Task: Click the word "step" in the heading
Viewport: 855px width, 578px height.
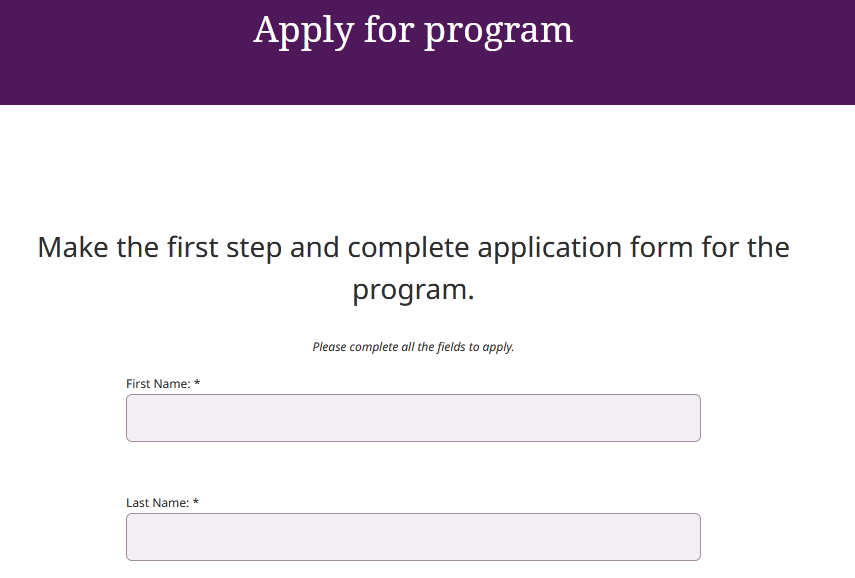Action: (x=254, y=249)
